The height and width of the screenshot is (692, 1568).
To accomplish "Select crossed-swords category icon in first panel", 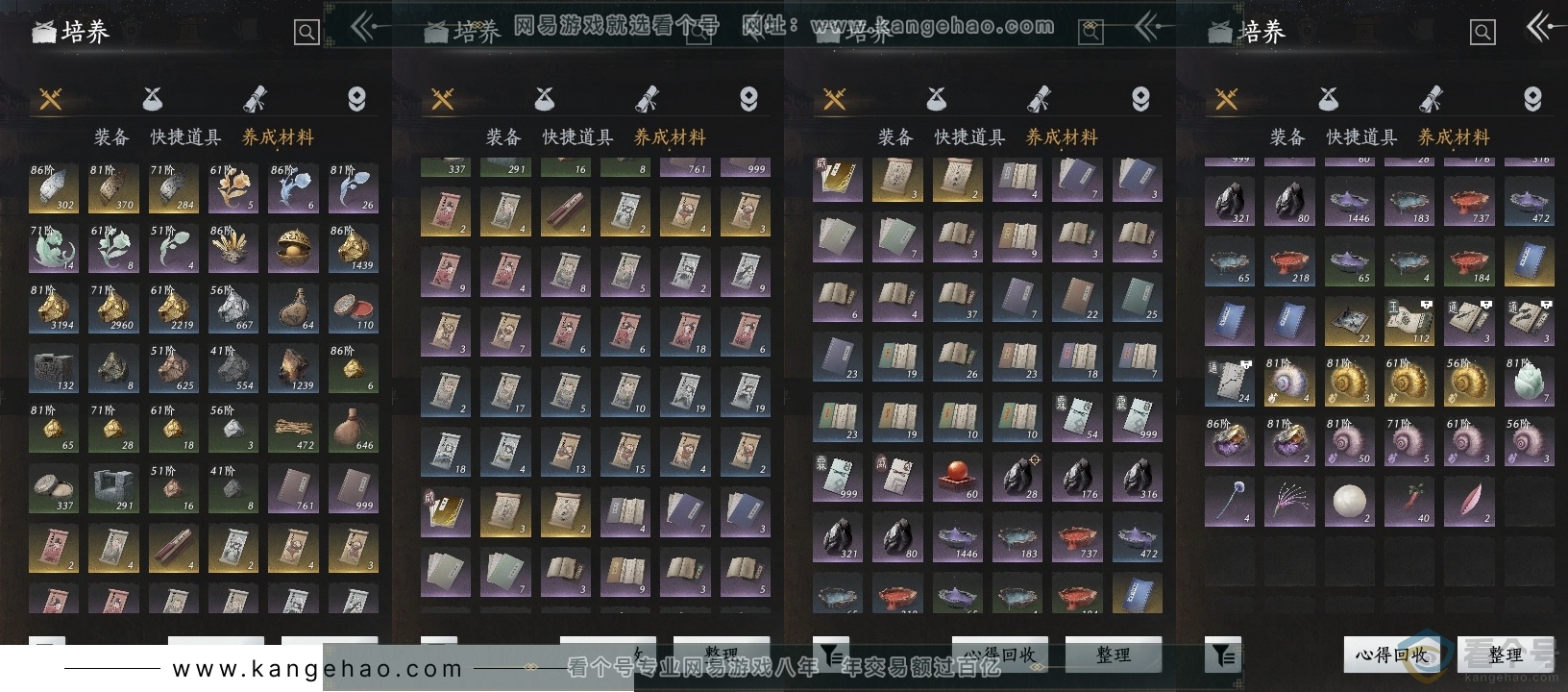I will point(50,98).
